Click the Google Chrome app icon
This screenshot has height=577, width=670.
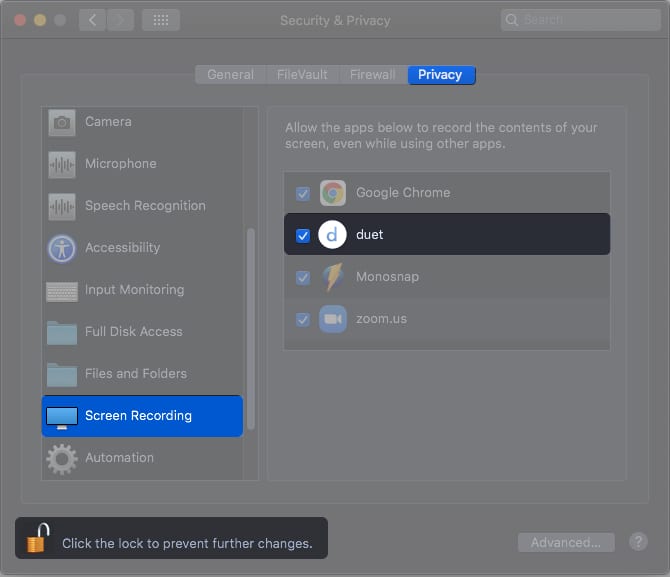(x=332, y=193)
